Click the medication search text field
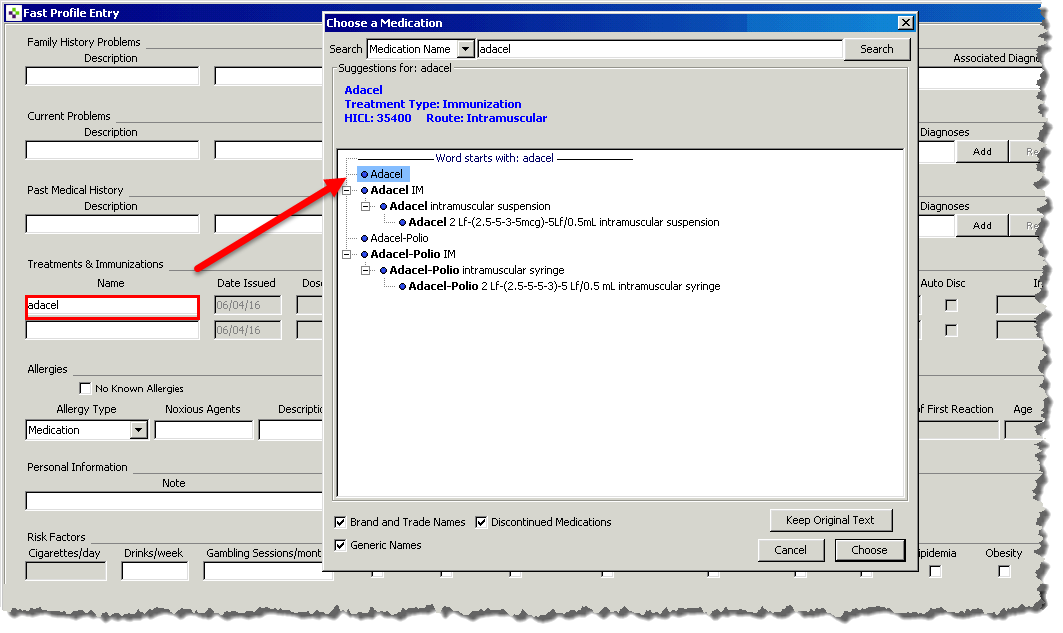This screenshot has width=1063, height=633. pos(660,49)
